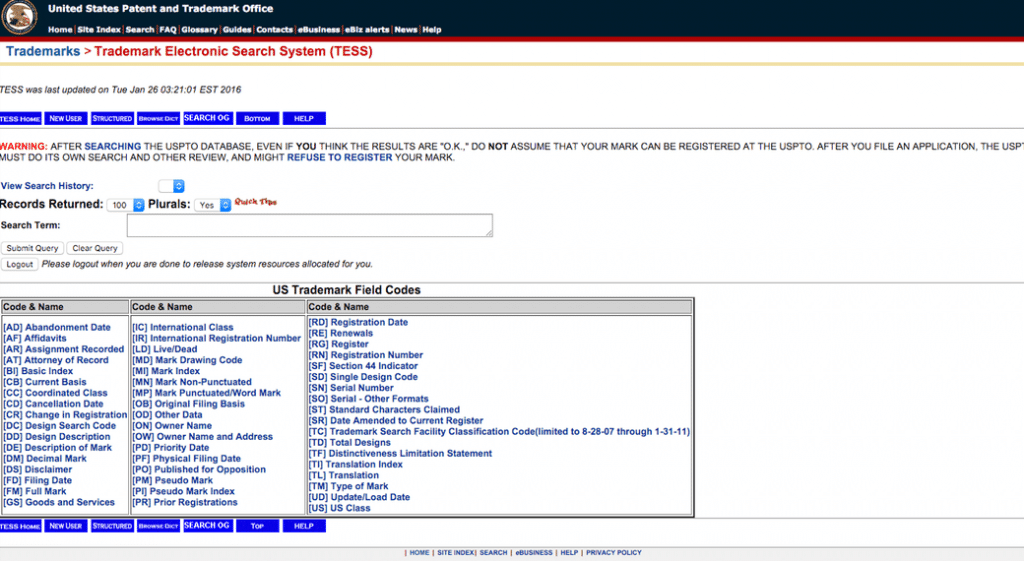Select the [AD] Abandonment Date field code
The width and height of the screenshot is (1024, 561).
click(x=57, y=328)
